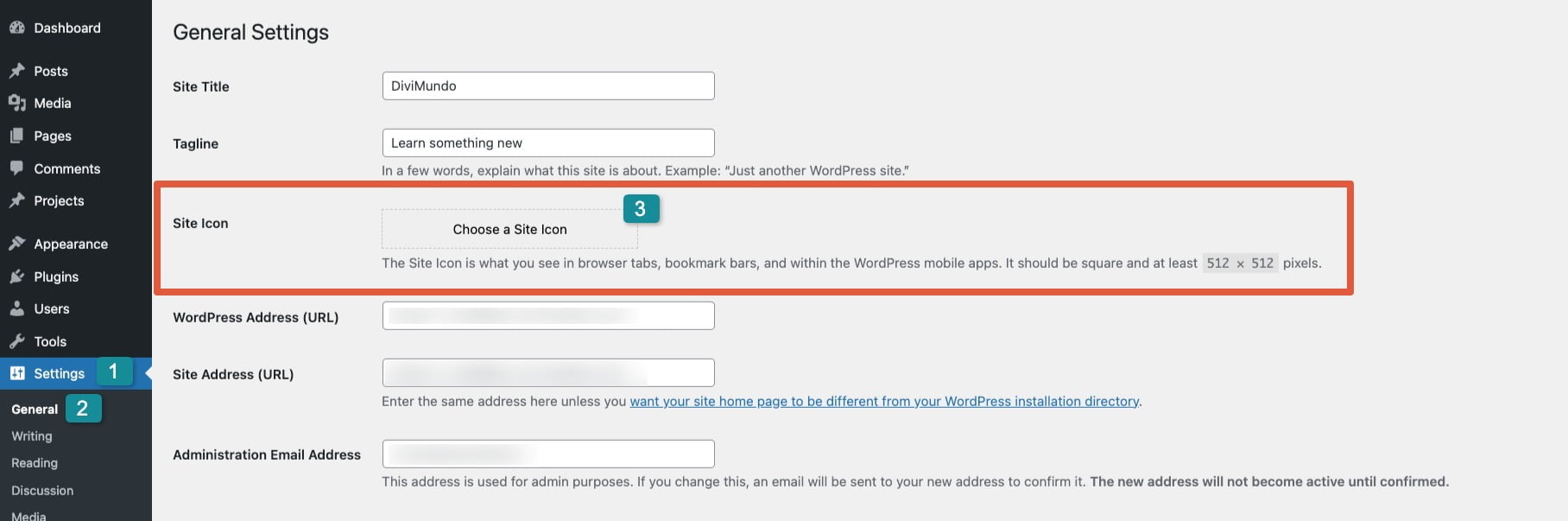Image resolution: width=1568 pixels, height=521 pixels.
Task: Click the Pages icon in sidebar
Action: pos(16,136)
